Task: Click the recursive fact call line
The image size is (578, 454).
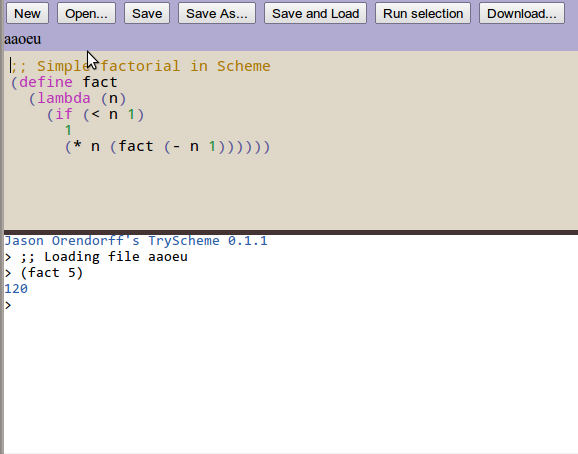Action: pos(167,147)
